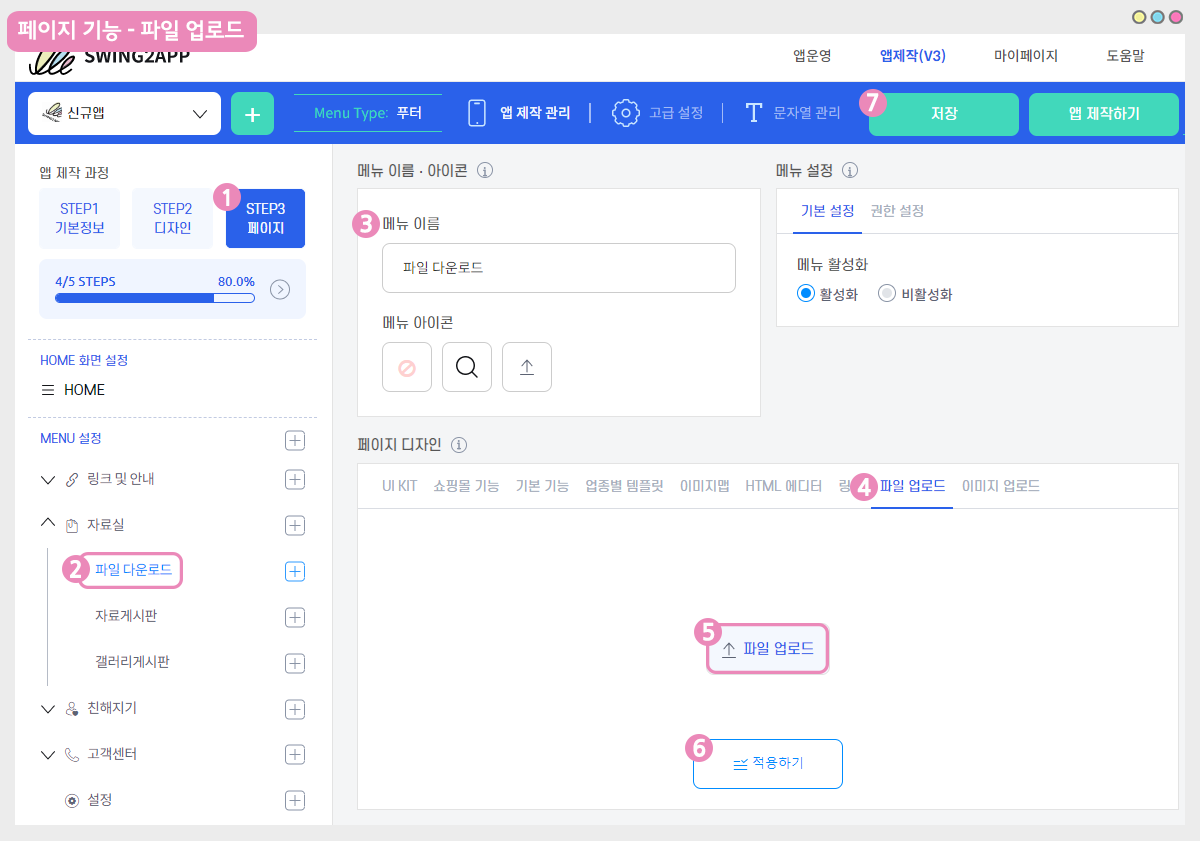The height and width of the screenshot is (841, 1200).
Task: Open 고급 설정 gear icon
Action: point(626,113)
